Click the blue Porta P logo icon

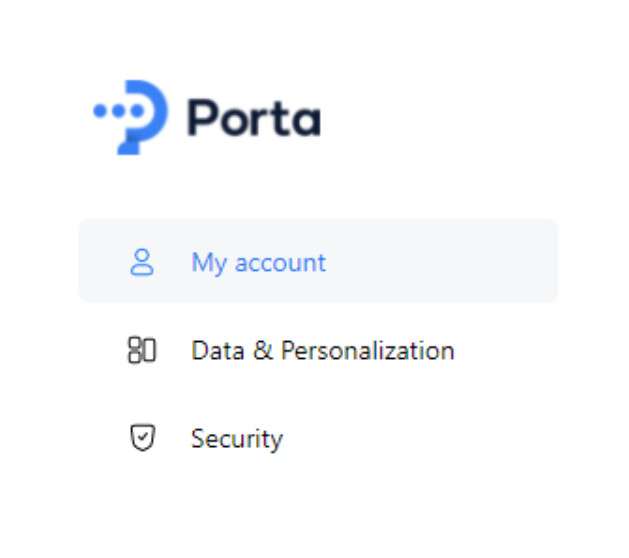(x=131, y=117)
